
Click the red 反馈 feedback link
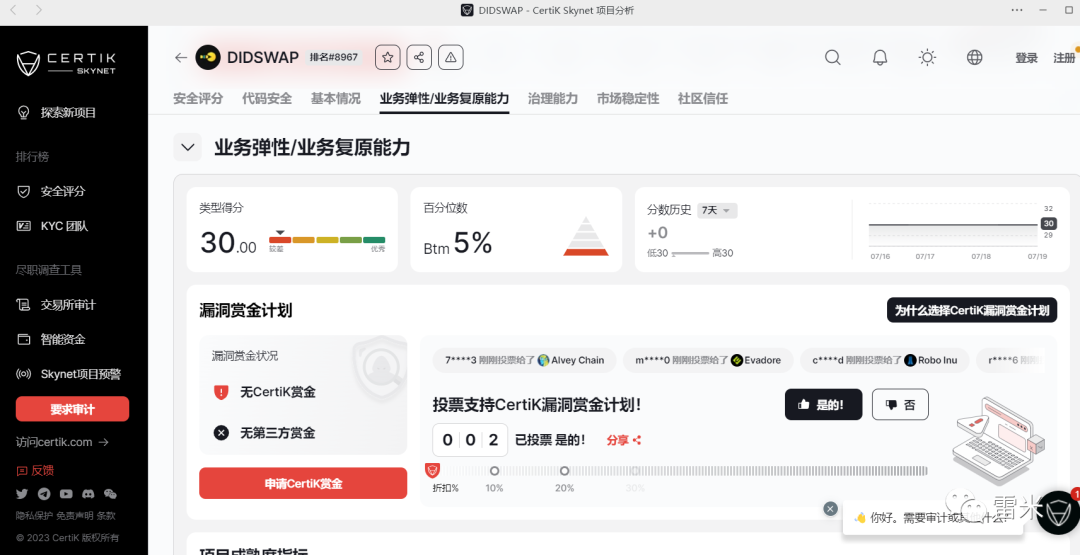tap(34, 471)
